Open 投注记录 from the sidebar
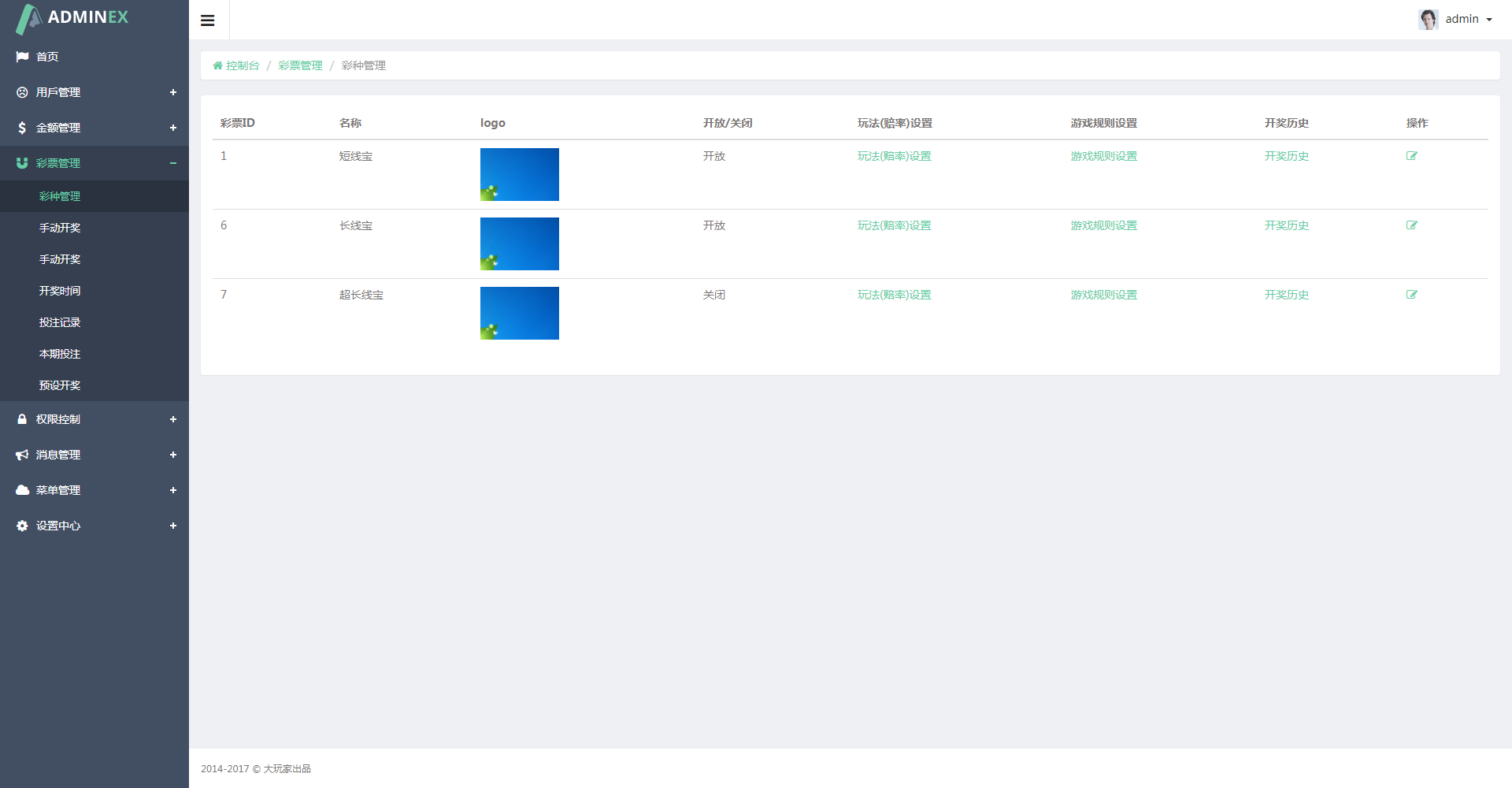 pyautogui.click(x=60, y=322)
